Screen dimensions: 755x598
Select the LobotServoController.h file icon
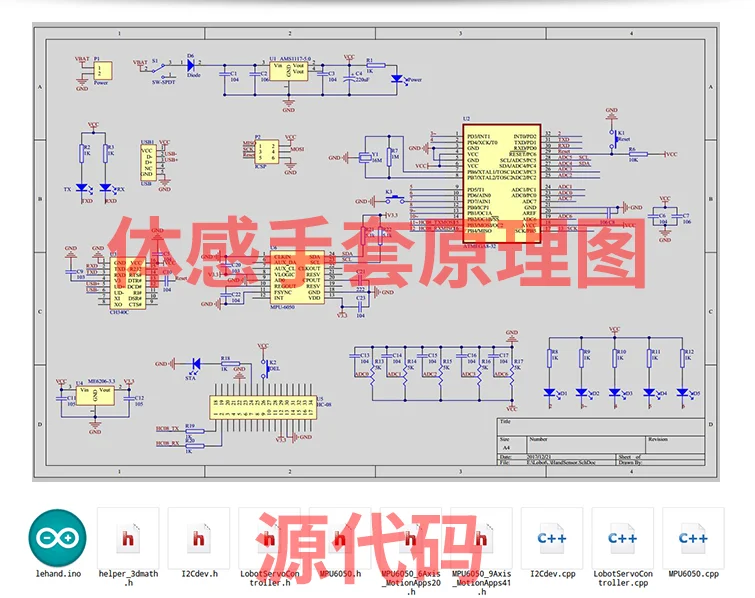(269, 538)
